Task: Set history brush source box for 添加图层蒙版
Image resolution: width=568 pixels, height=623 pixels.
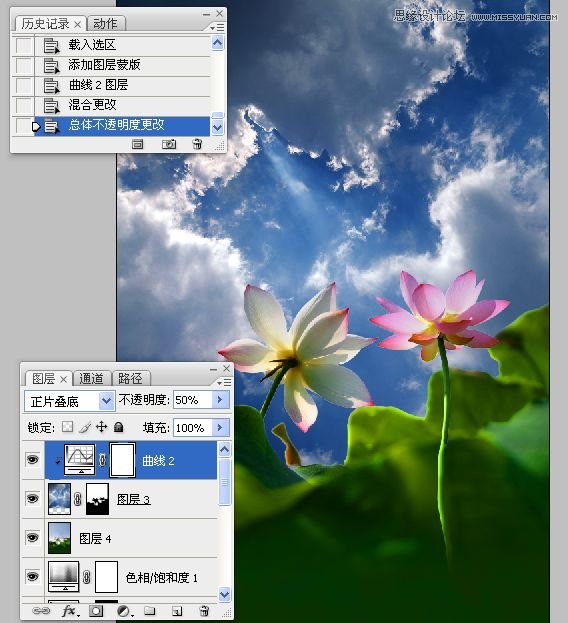Action: 23,66
